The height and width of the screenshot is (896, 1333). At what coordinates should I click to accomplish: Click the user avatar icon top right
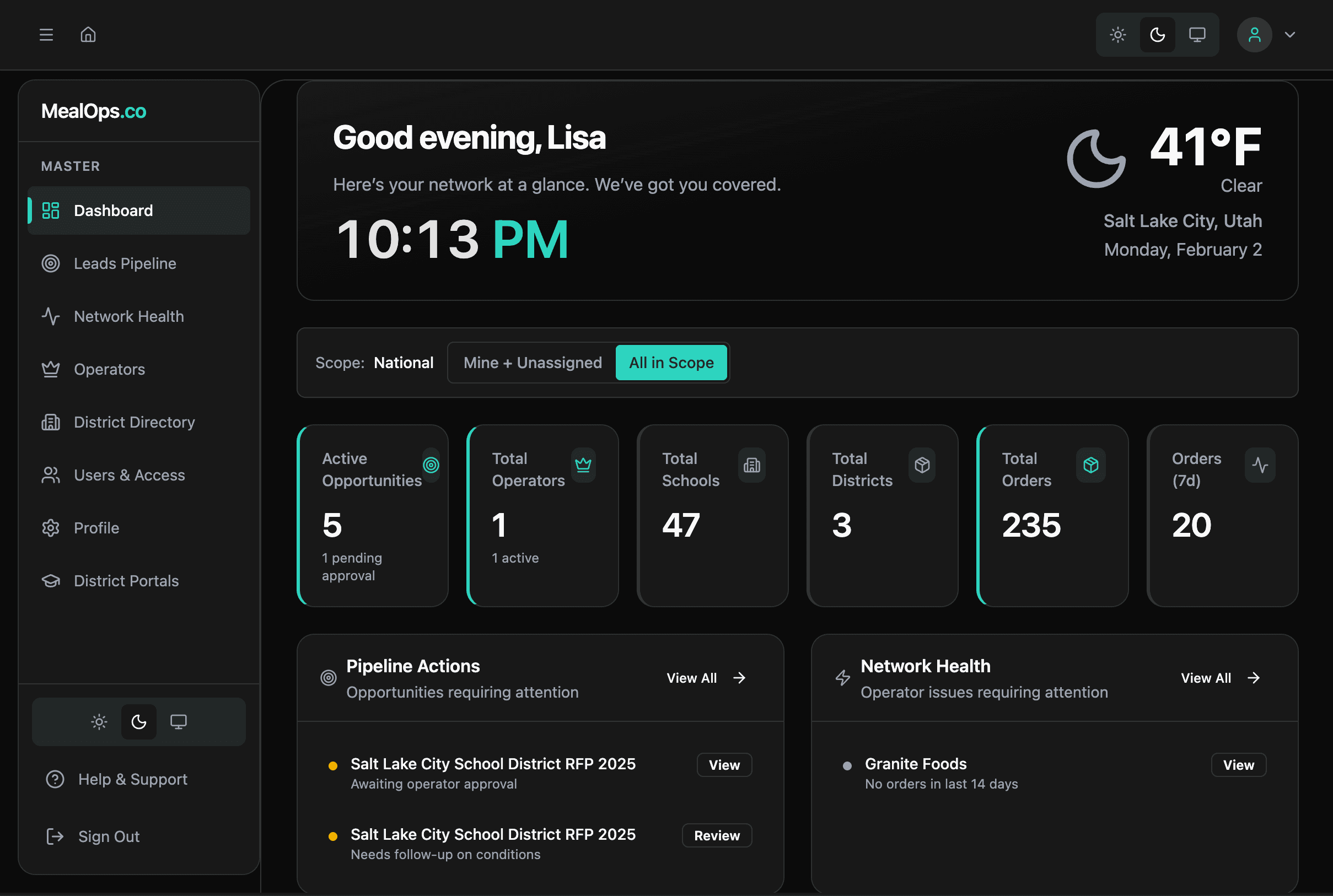(x=1254, y=34)
